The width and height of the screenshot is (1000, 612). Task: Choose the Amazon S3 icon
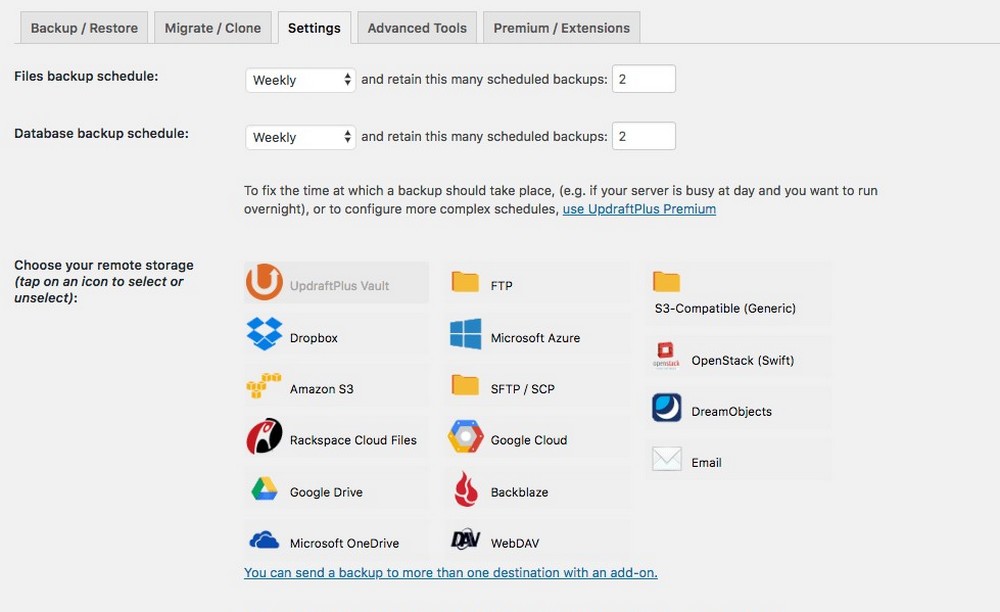coord(264,386)
